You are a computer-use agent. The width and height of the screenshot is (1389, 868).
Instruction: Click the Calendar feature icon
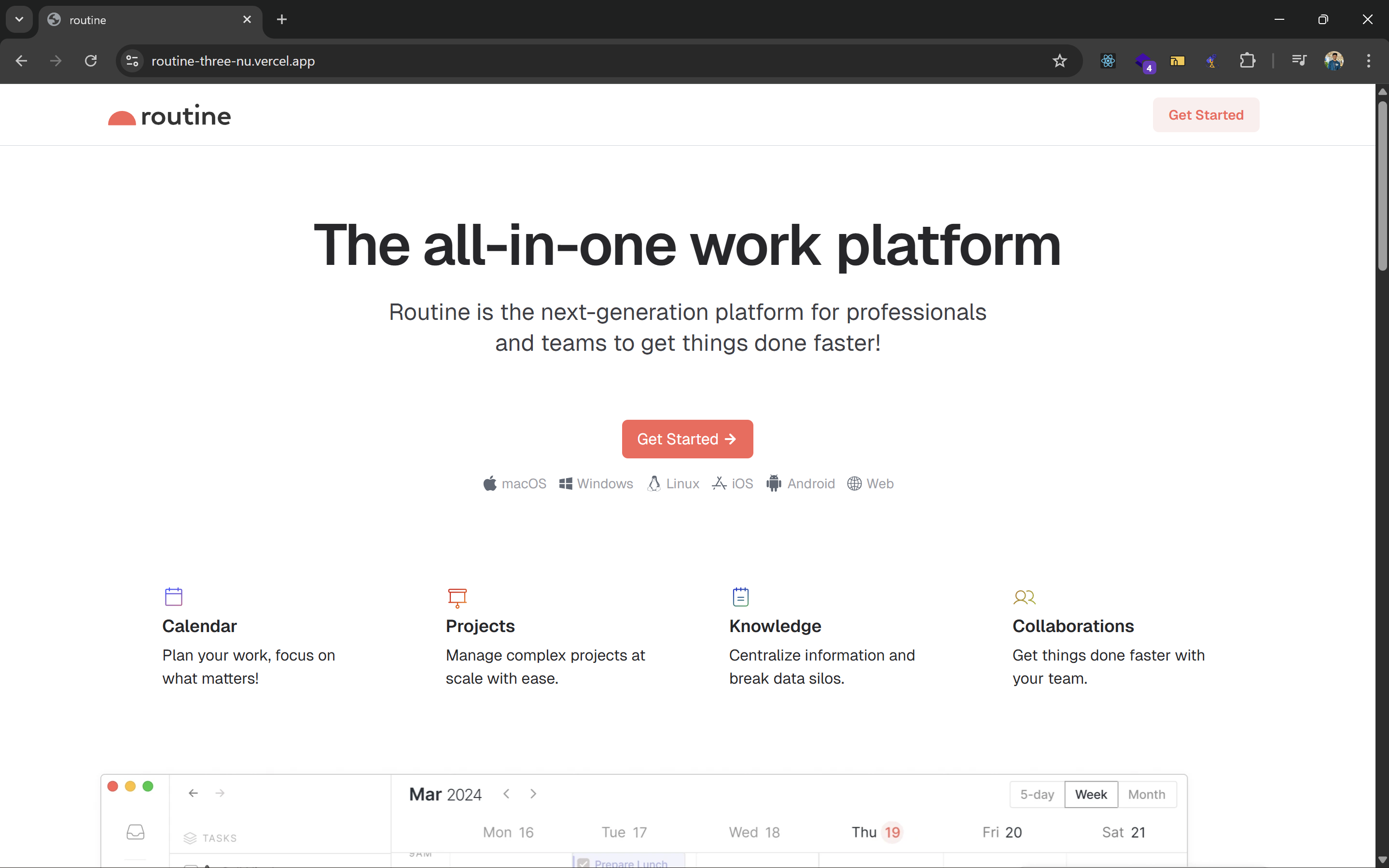[173, 596]
